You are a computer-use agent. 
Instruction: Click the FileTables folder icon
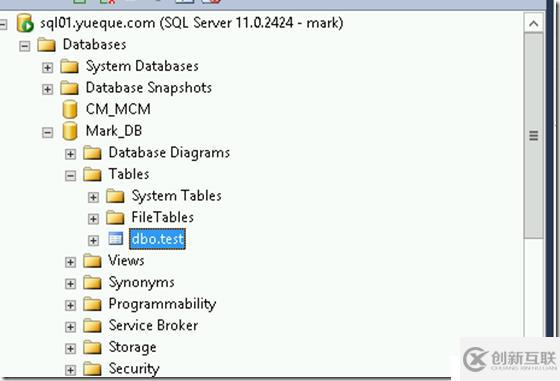115,218
